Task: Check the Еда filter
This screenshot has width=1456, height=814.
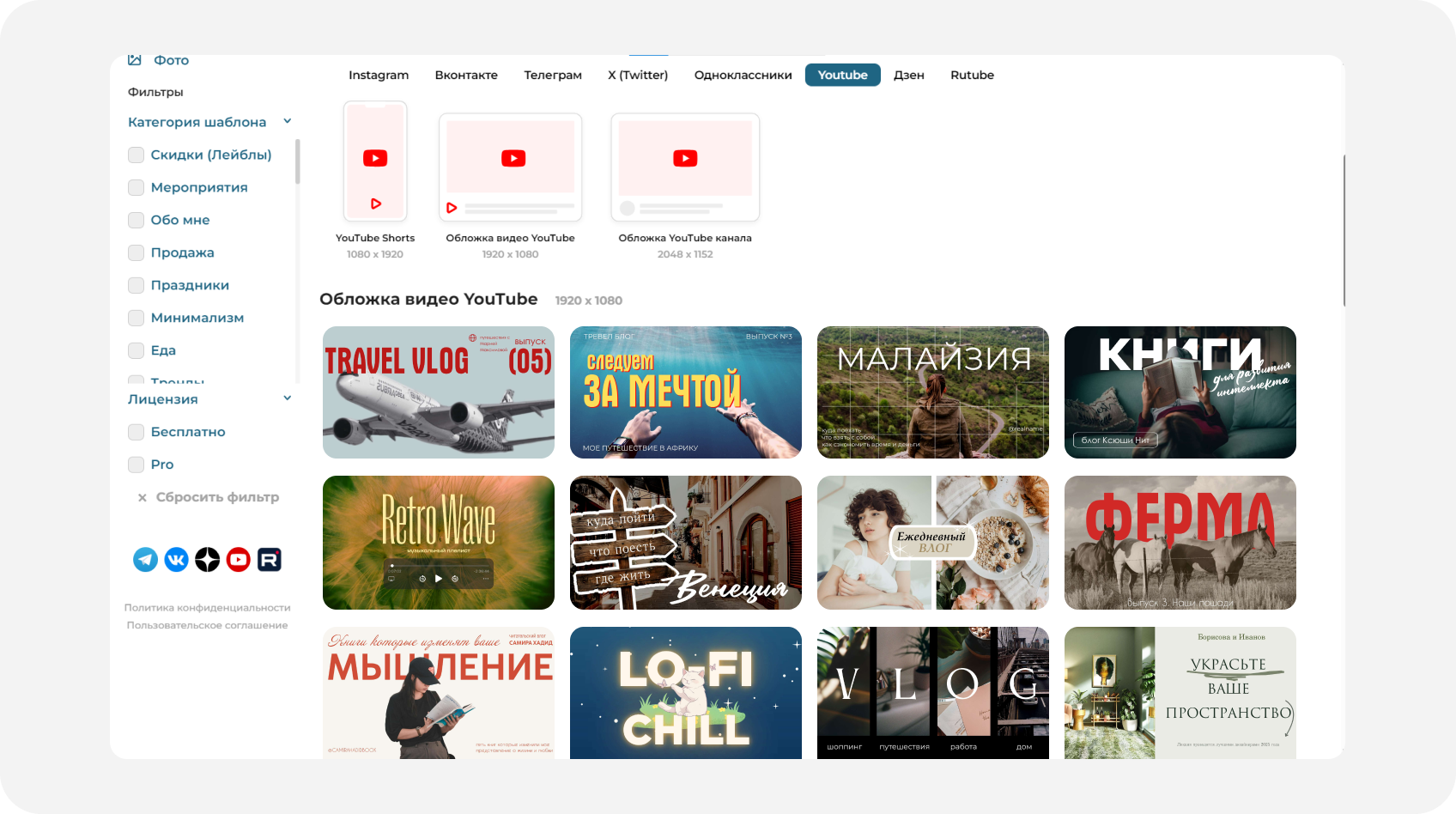Action: click(136, 350)
